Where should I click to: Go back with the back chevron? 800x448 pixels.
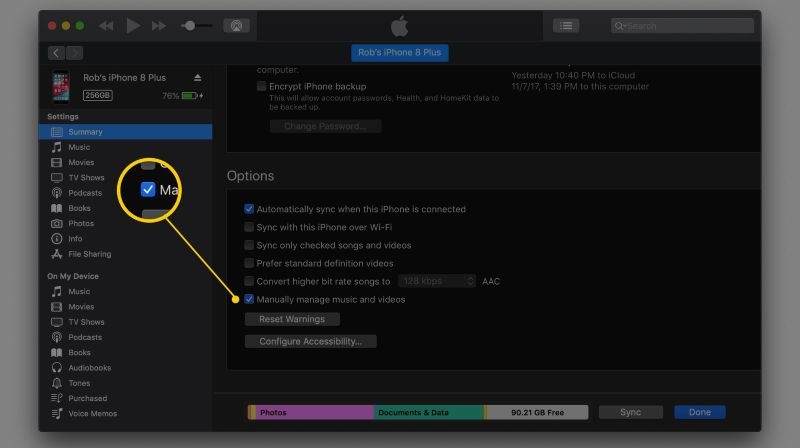click(x=56, y=52)
